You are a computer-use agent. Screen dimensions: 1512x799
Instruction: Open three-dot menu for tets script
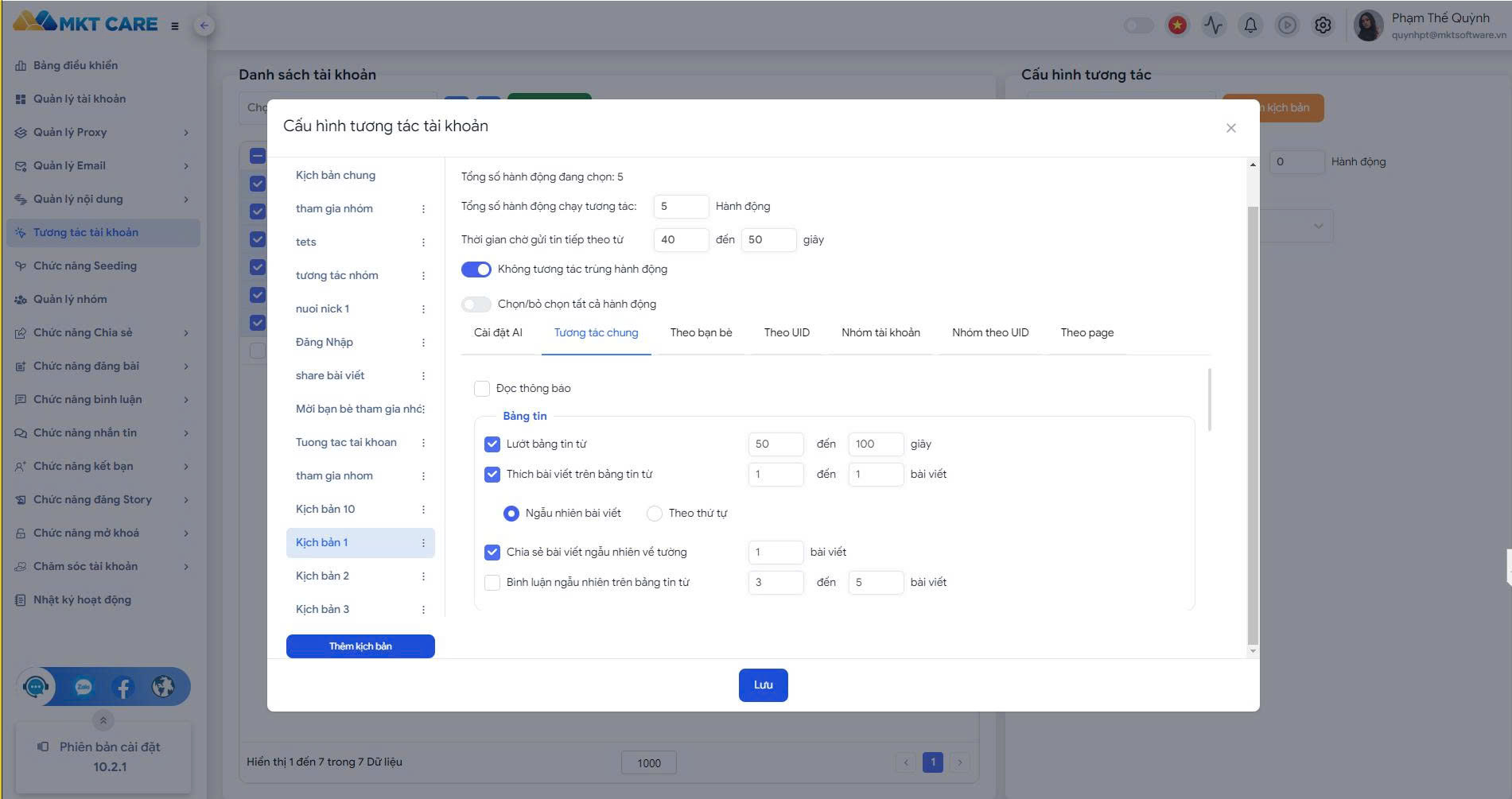[x=423, y=242]
